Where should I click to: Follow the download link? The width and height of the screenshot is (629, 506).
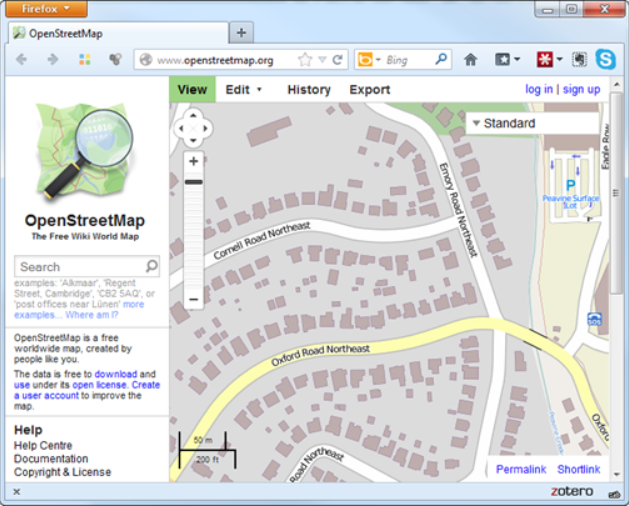116,374
